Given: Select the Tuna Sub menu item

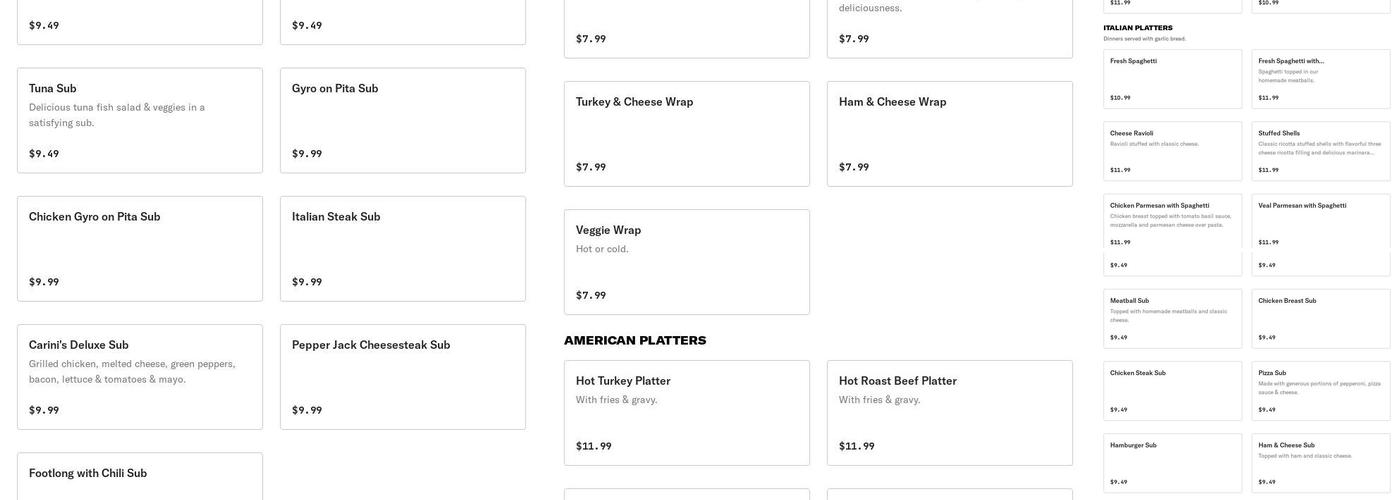Looking at the screenshot, I should click(x=140, y=120).
